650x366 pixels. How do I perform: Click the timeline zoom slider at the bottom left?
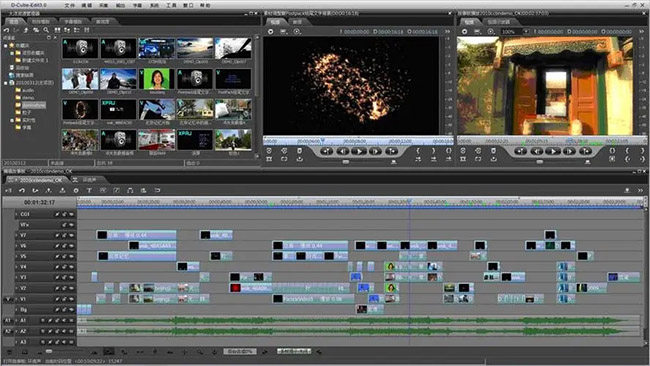pos(49,351)
